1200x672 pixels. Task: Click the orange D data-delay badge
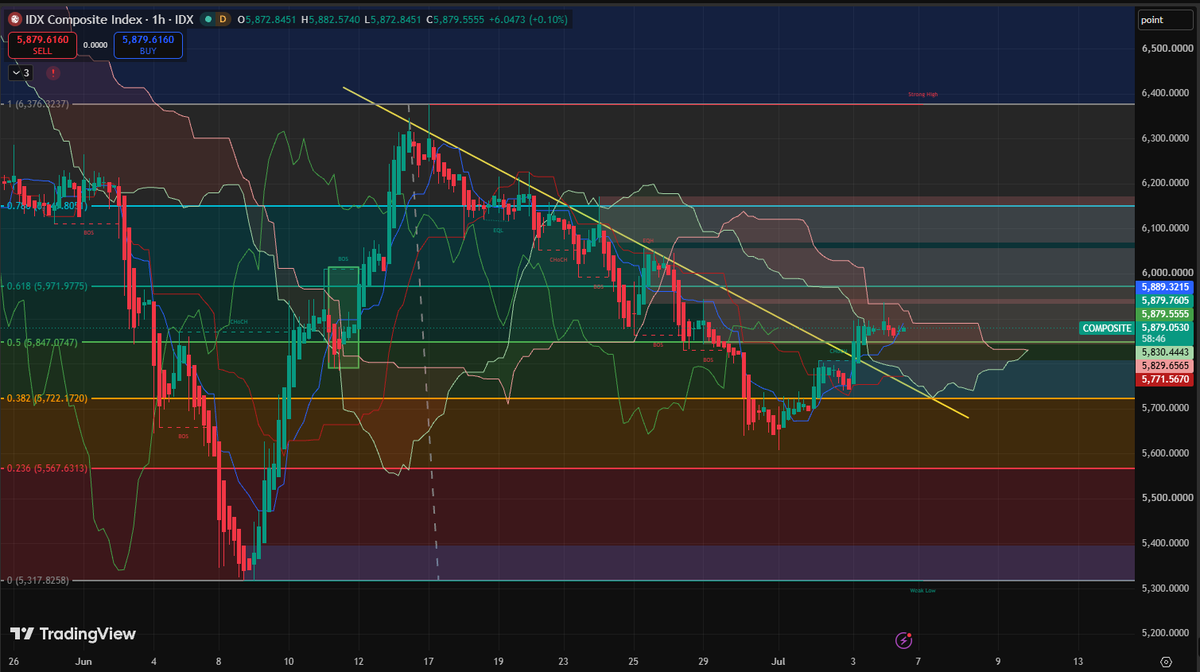[x=222, y=19]
